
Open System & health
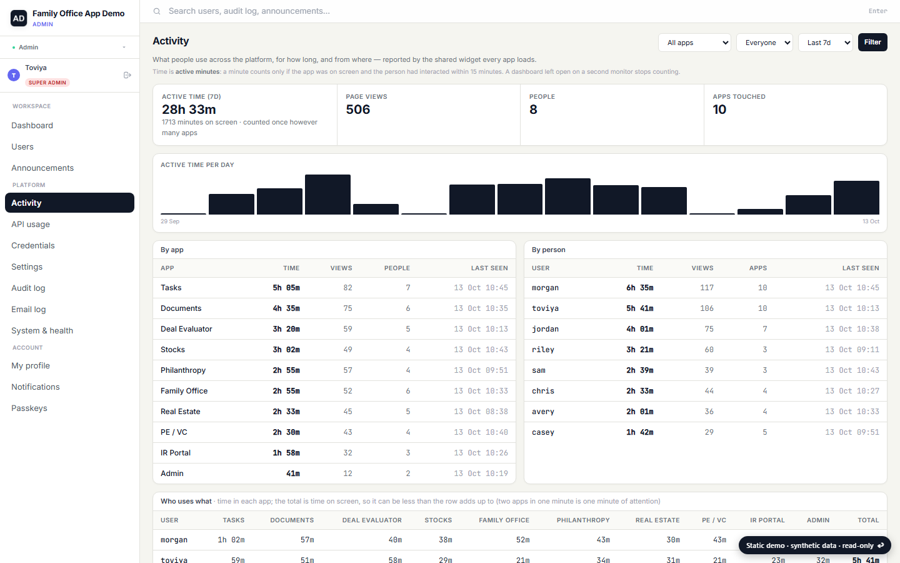(x=69, y=330)
